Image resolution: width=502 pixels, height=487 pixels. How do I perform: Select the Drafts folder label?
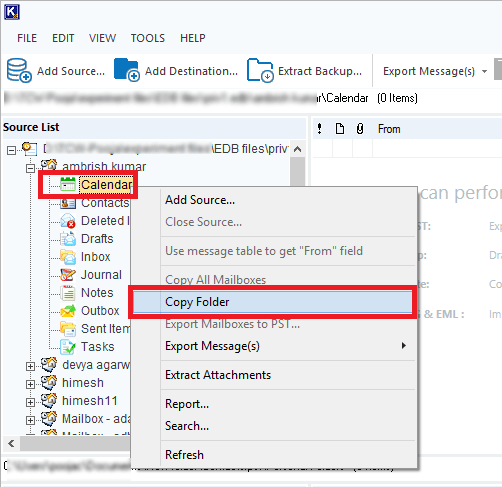click(97, 239)
